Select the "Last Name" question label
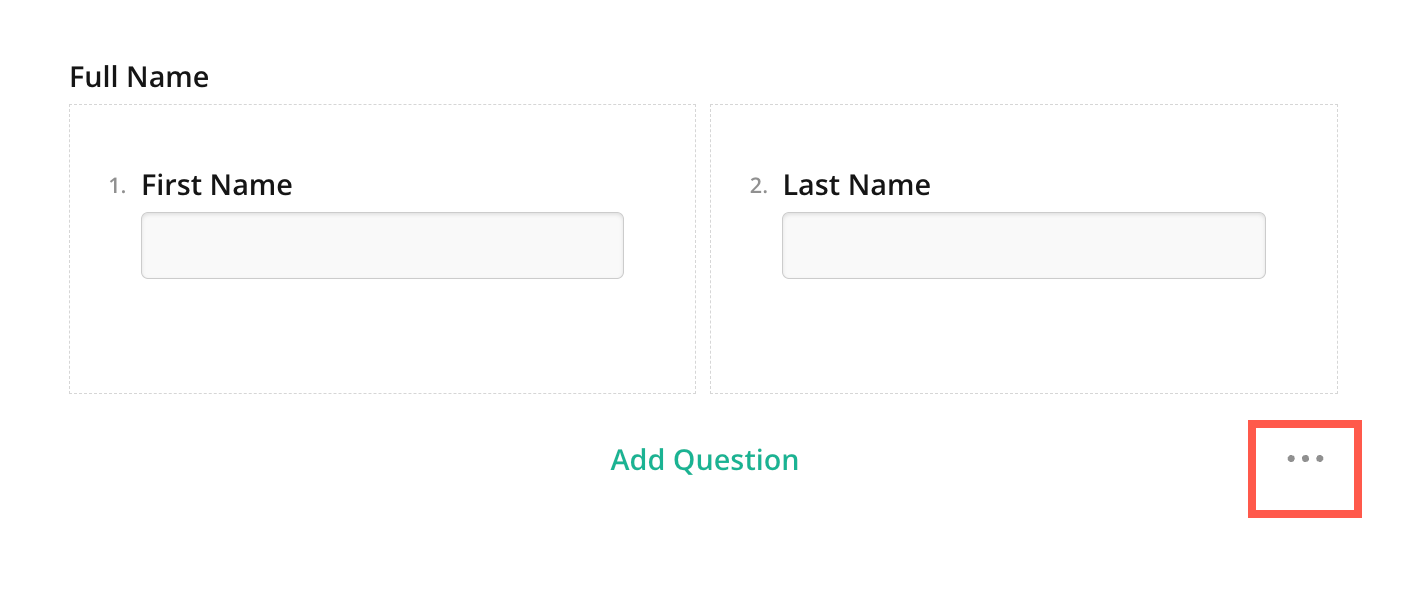The height and width of the screenshot is (606, 1406). (x=856, y=185)
